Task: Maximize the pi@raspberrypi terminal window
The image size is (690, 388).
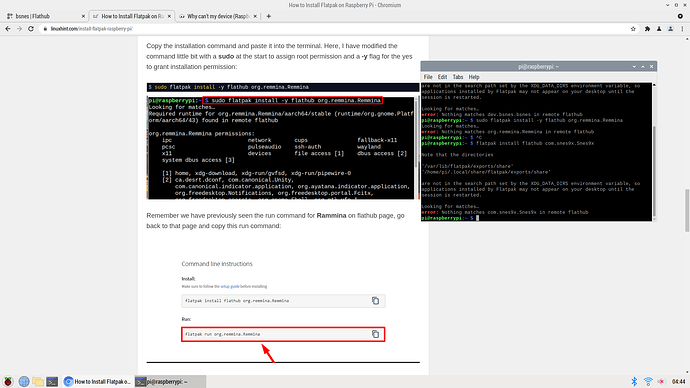Action: [643, 66]
